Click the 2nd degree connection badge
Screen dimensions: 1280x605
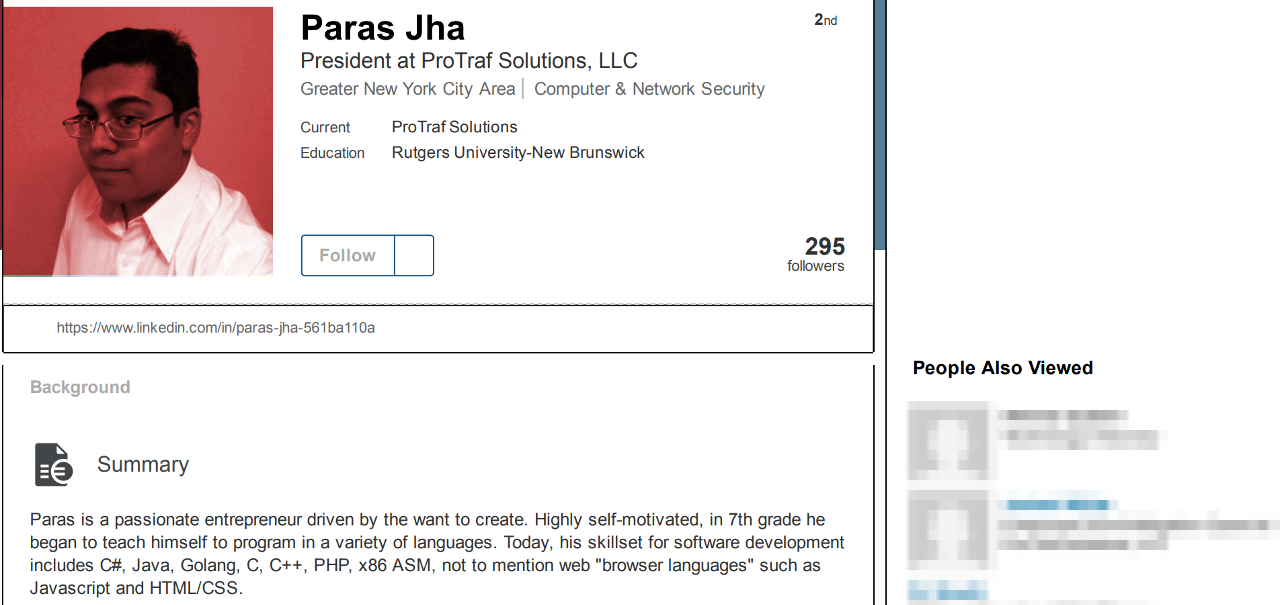click(x=826, y=20)
